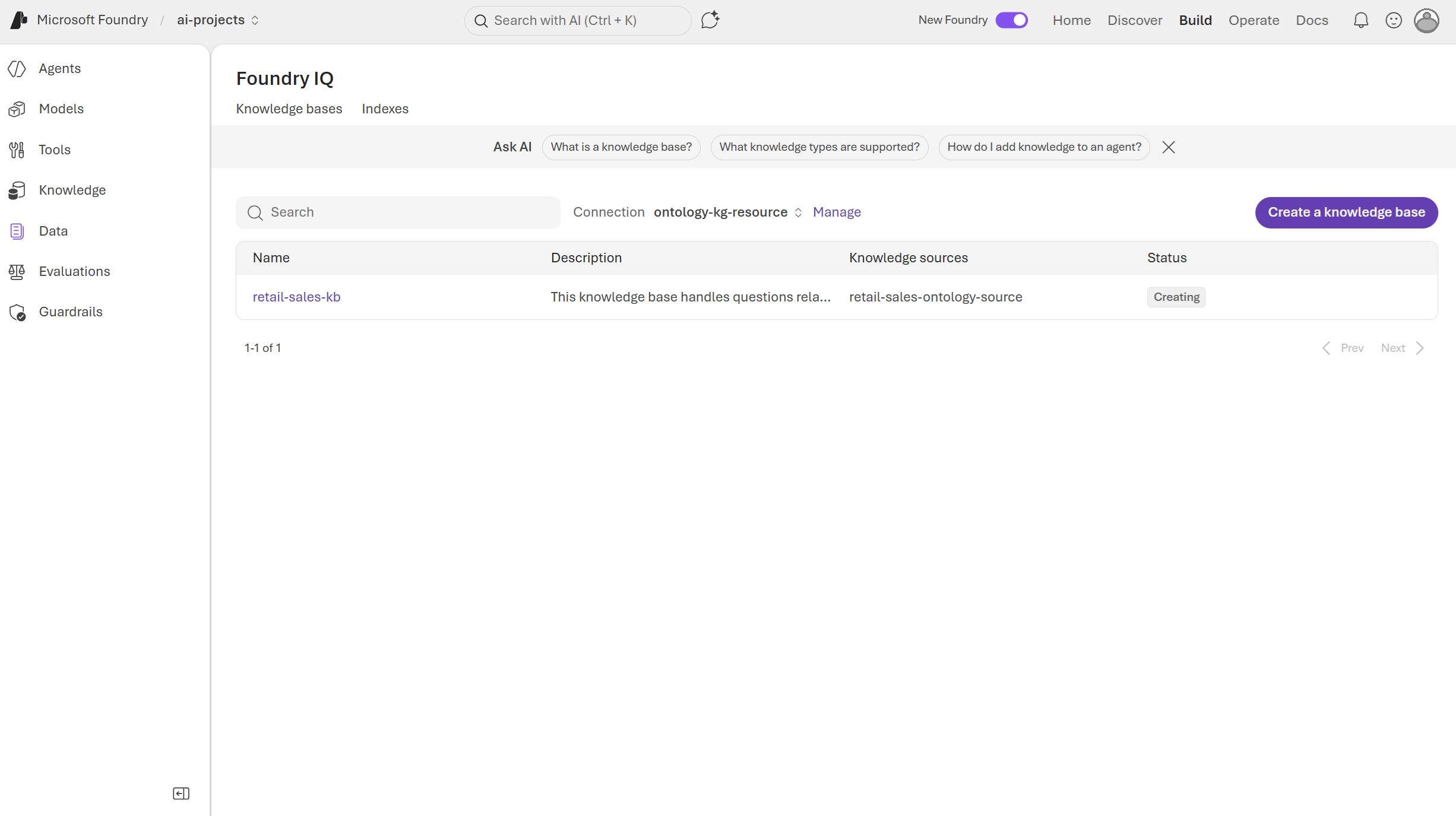Open the Guardrails sidebar label
The height and width of the screenshot is (816, 1456).
pyautogui.click(x=71, y=312)
